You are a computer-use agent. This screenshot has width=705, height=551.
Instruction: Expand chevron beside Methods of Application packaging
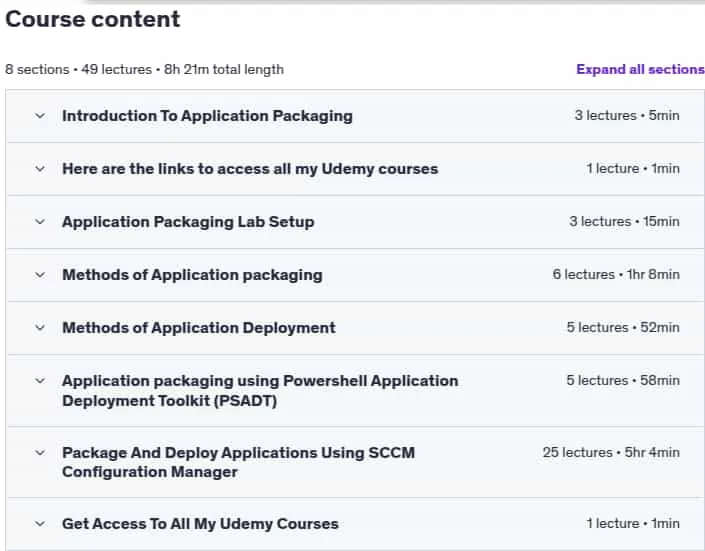tap(40, 275)
